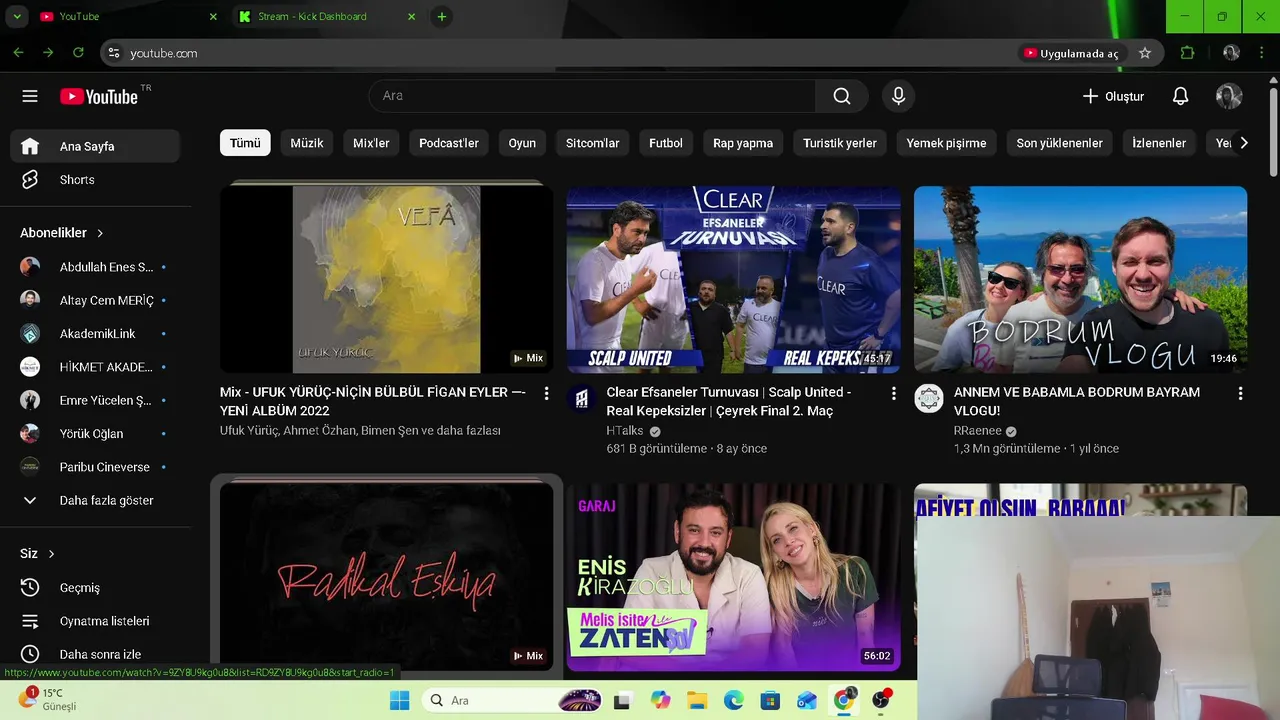Open the browser tab search dropdown
This screenshot has width=1280, height=720.
pos(17,17)
